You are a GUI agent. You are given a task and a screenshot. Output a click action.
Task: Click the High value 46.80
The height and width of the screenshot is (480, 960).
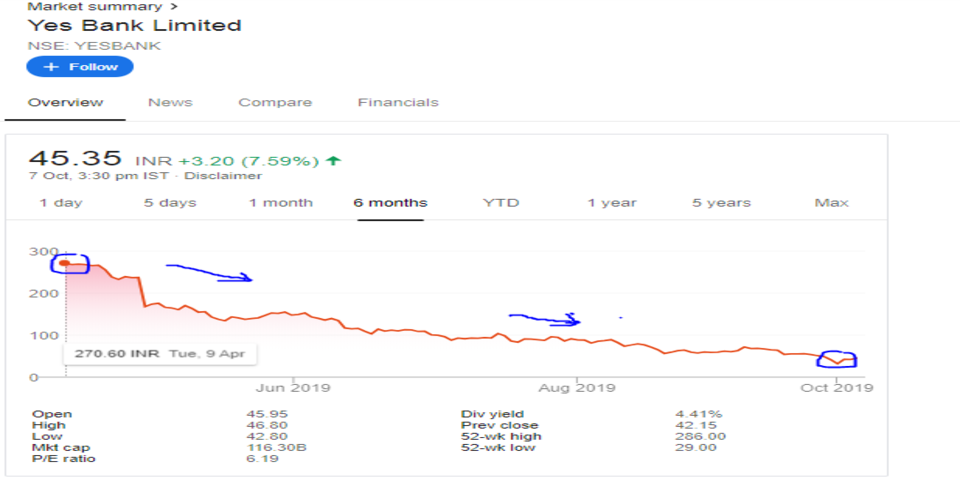(x=266, y=426)
